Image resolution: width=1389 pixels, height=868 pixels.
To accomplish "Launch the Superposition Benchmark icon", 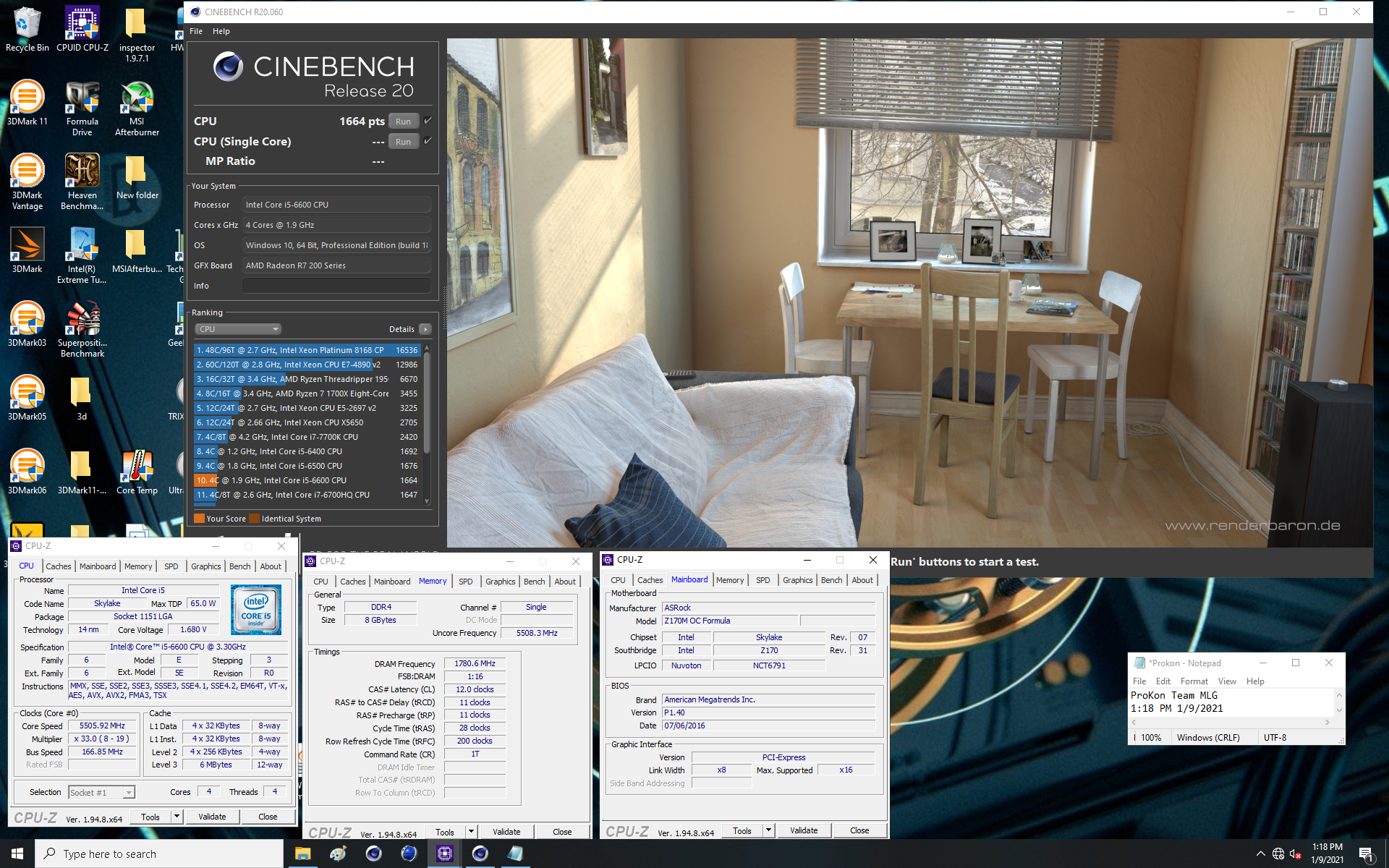I will 82,329.
